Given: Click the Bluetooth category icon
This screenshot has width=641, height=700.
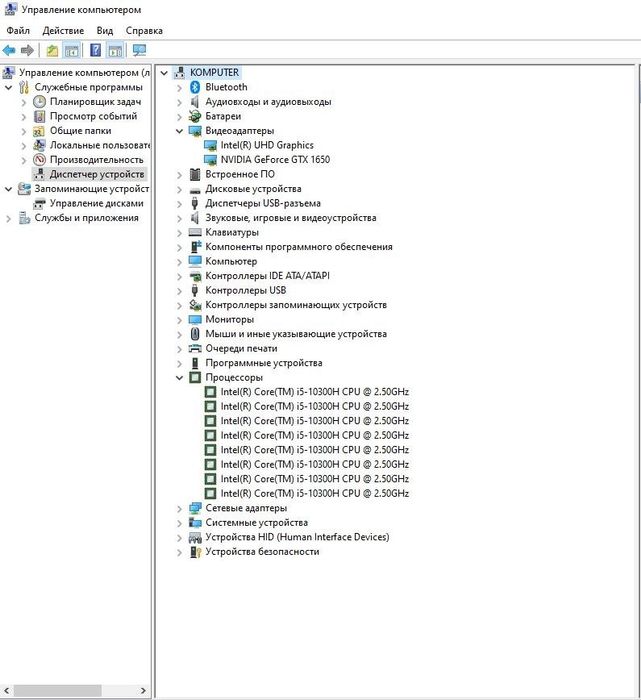Looking at the screenshot, I should click(x=195, y=87).
